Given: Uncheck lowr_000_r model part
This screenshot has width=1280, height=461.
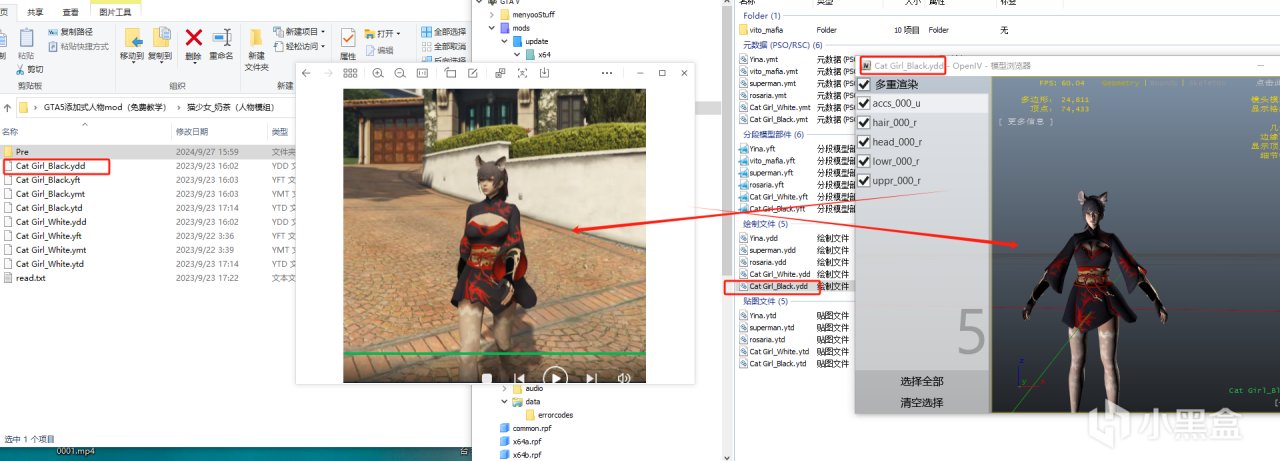Looking at the screenshot, I should tap(864, 161).
